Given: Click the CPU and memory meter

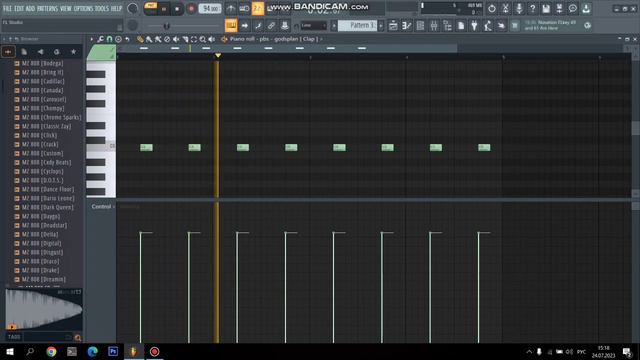Looking at the screenshot, I should coord(451,9).
